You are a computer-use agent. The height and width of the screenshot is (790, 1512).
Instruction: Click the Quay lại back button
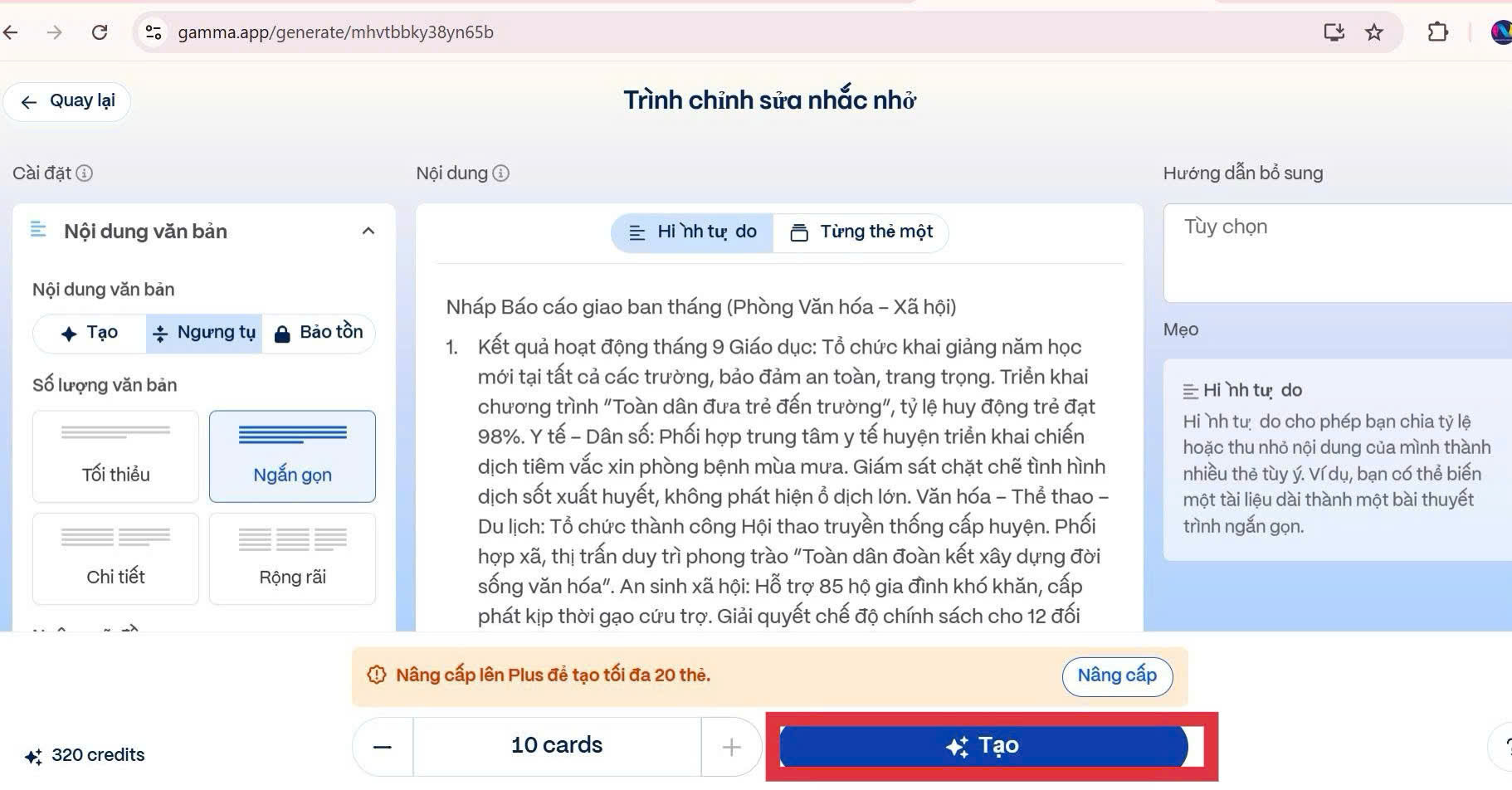[67, 101]
